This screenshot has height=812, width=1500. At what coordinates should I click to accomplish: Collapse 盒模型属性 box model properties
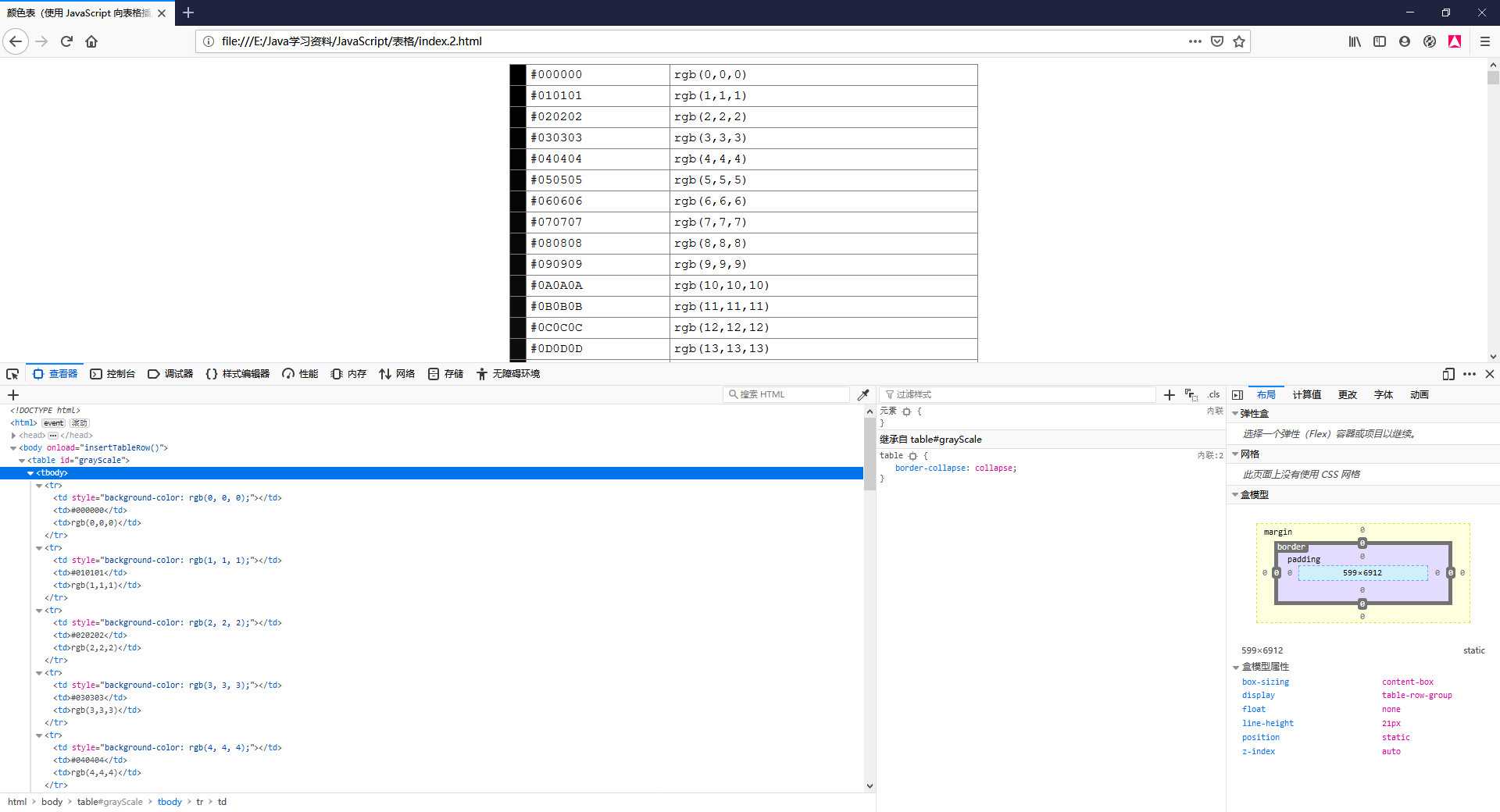pos(1236,668)
